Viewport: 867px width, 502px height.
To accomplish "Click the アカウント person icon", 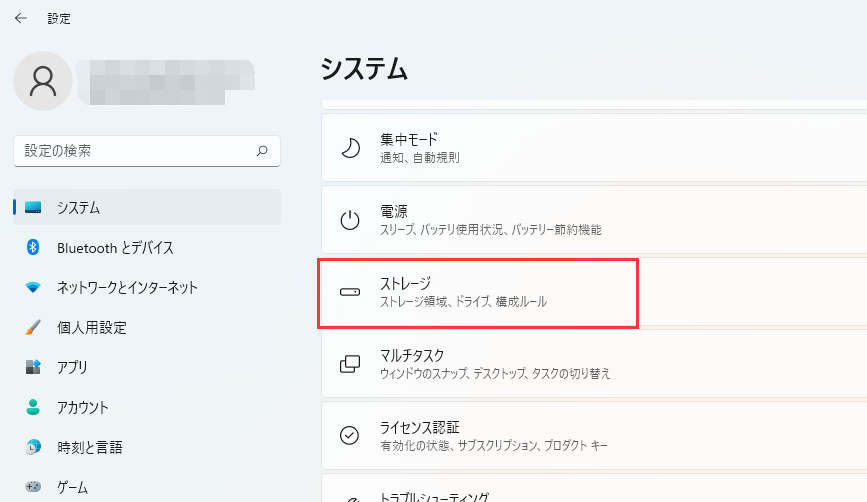I will click(x=33, y=407).
